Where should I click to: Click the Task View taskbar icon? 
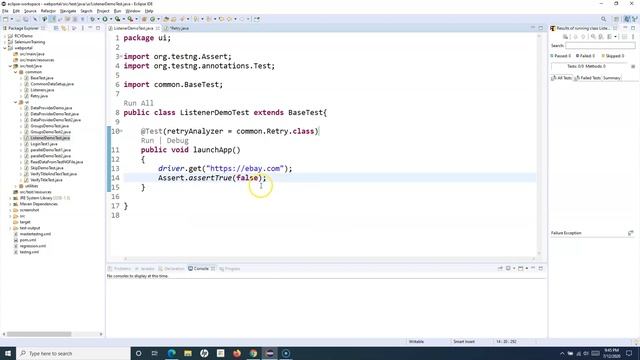155,353
